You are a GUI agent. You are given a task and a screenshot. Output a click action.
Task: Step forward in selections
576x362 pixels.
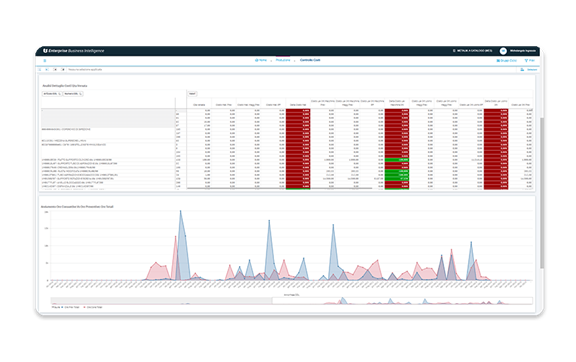55,69
